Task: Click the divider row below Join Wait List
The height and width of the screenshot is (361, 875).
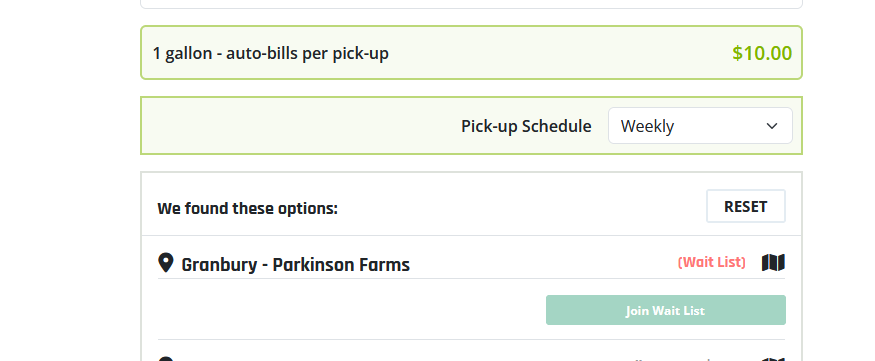Action: pos(471,339)
